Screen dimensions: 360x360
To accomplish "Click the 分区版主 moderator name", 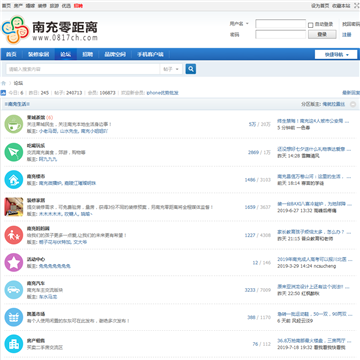I will click(334, 104).
